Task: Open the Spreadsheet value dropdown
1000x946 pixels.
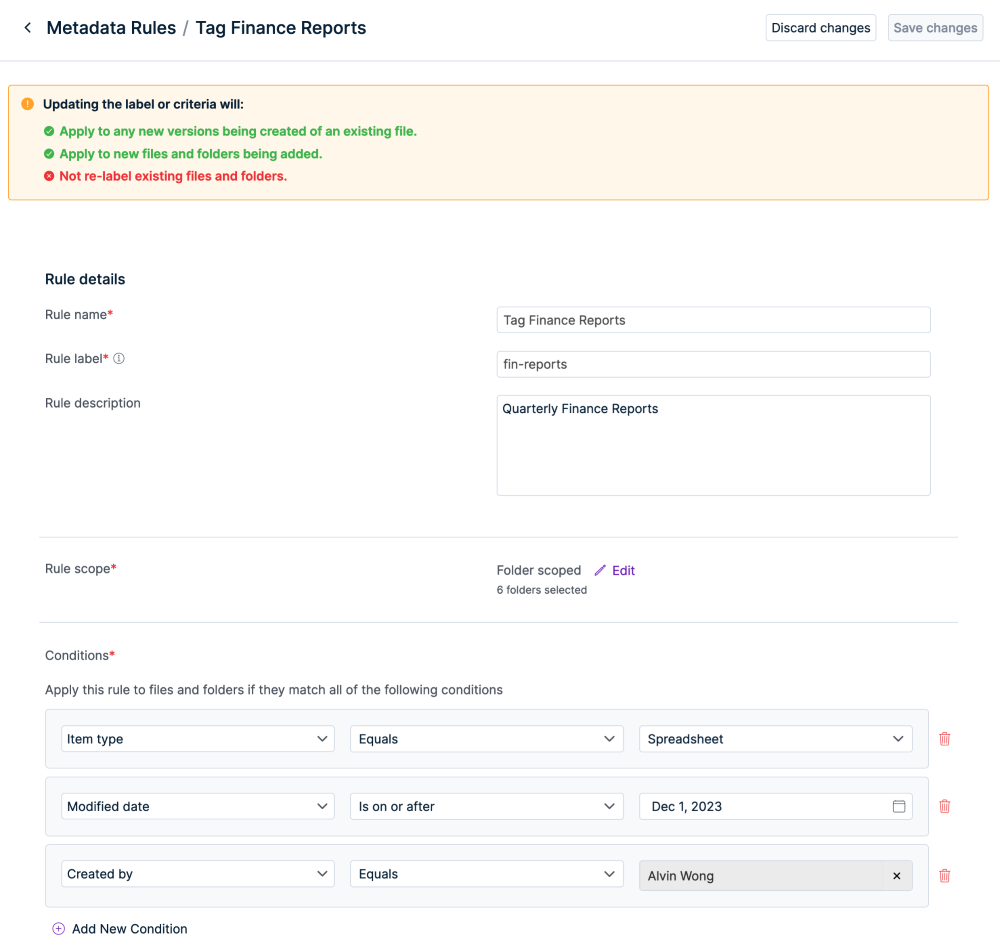Action: [776, 739]
